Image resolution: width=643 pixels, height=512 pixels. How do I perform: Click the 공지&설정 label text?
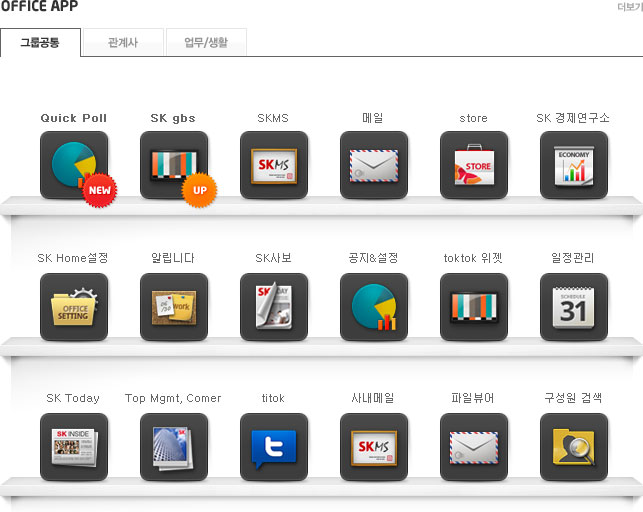click(x=373, y=258)
